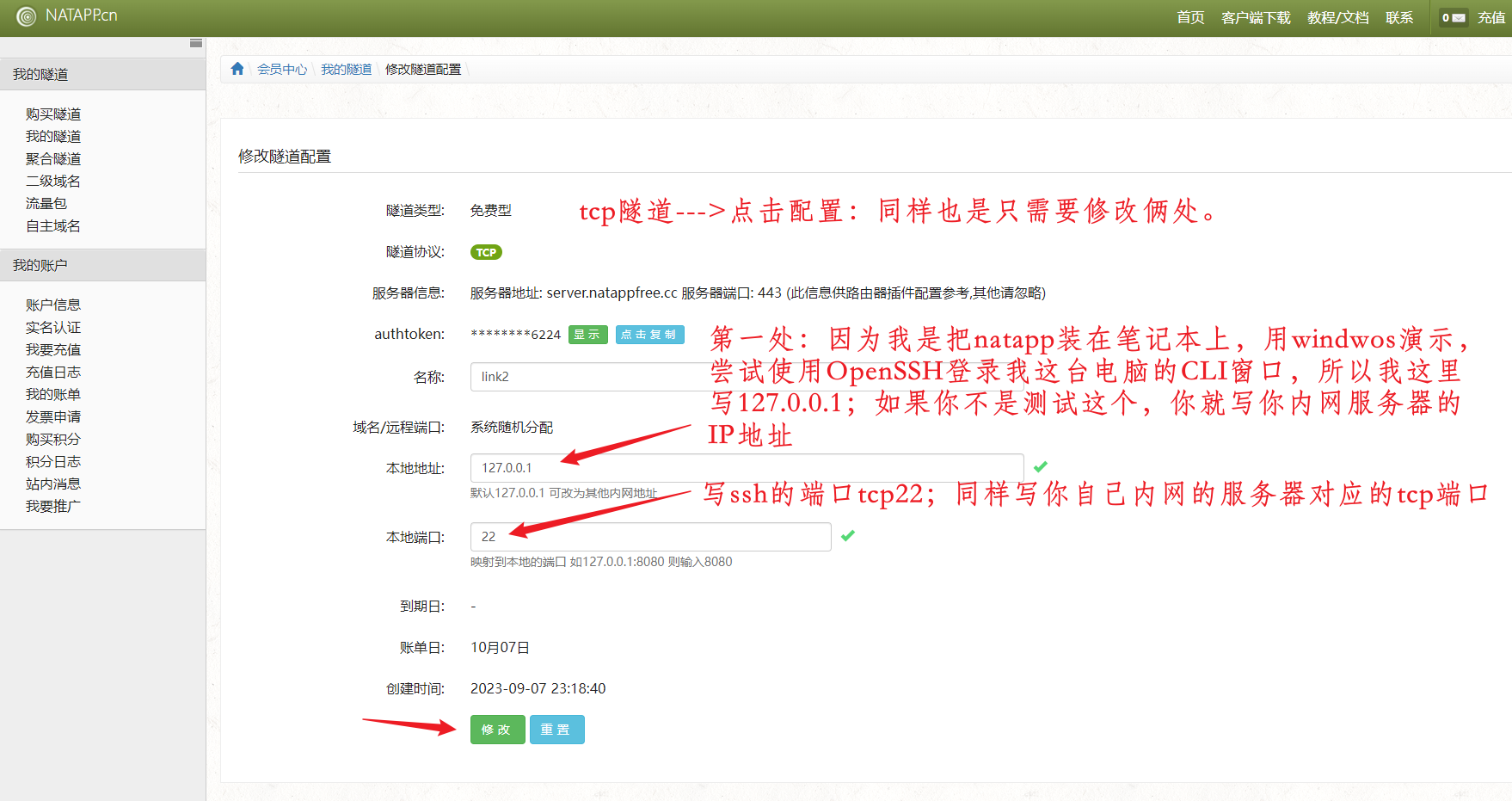Open 流量包 in sidebar
The height and width of the screenshot is (801, 1512).
tap(46, 203)
